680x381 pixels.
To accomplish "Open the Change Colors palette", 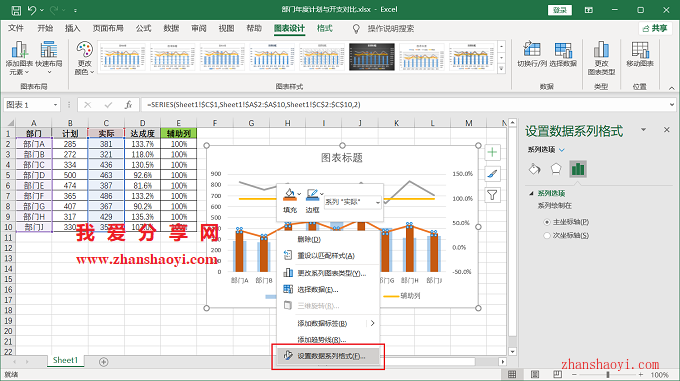I will (84, 59).
